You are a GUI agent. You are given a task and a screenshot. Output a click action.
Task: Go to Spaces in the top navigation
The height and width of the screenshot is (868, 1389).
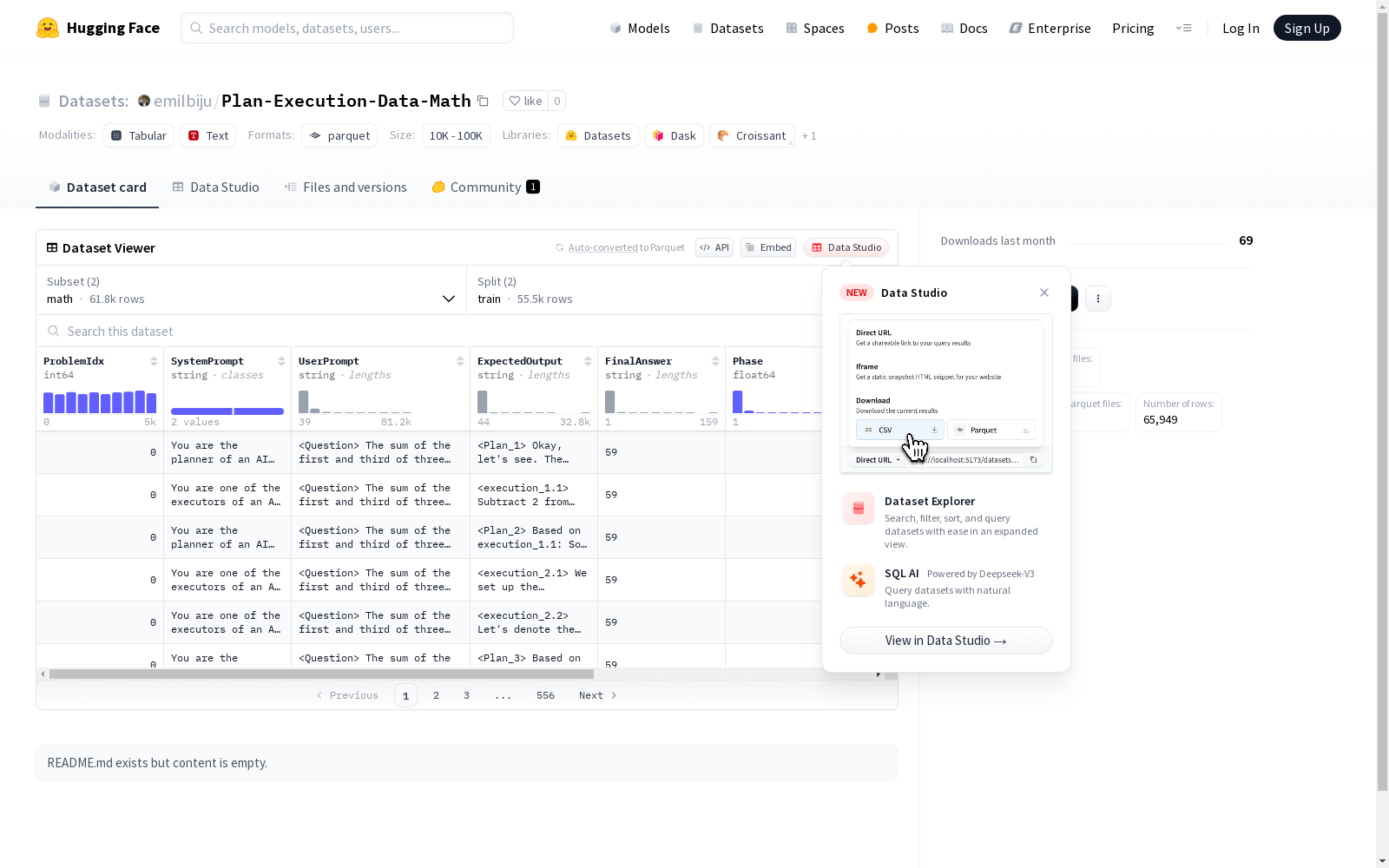pyautogui.click(x=815, y=28)
